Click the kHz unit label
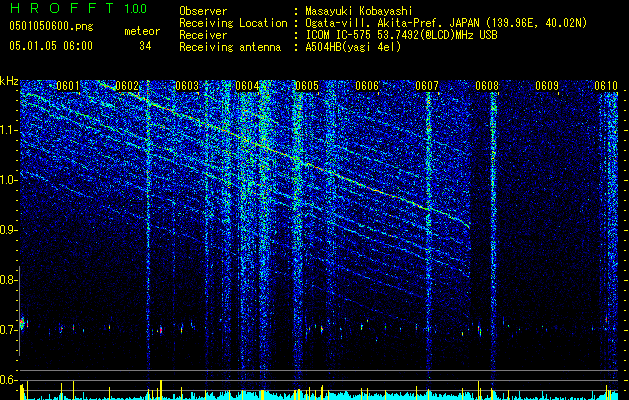 (x=9, y=81)
